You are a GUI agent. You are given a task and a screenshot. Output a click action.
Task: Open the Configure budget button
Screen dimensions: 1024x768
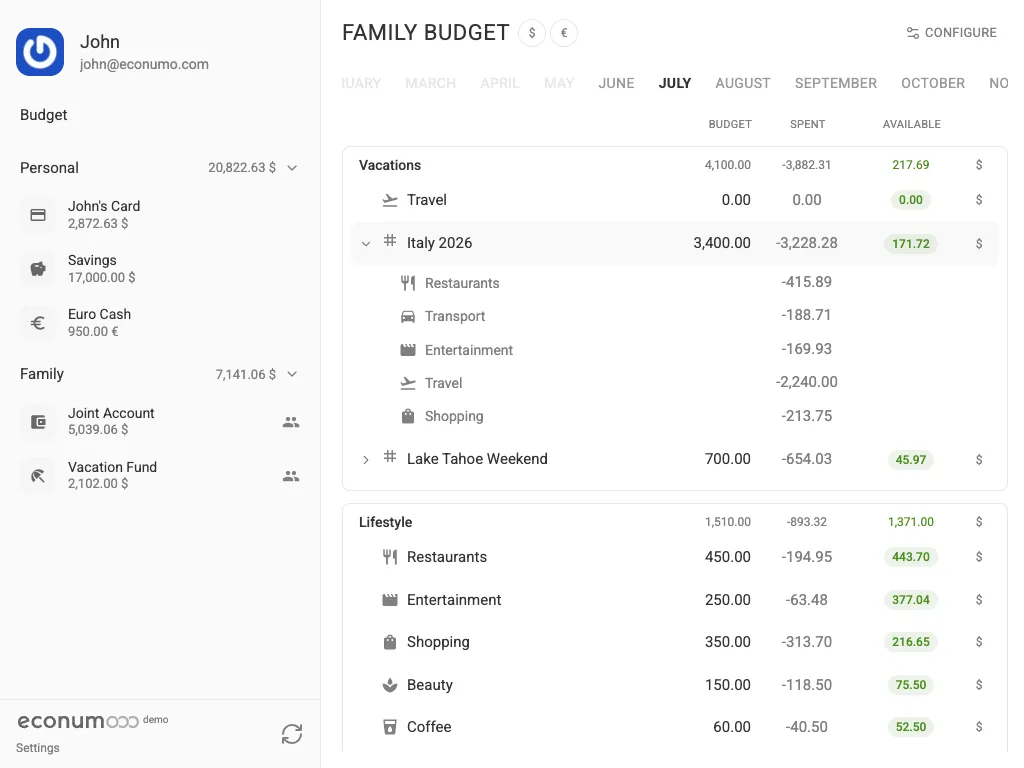(952, 33)
